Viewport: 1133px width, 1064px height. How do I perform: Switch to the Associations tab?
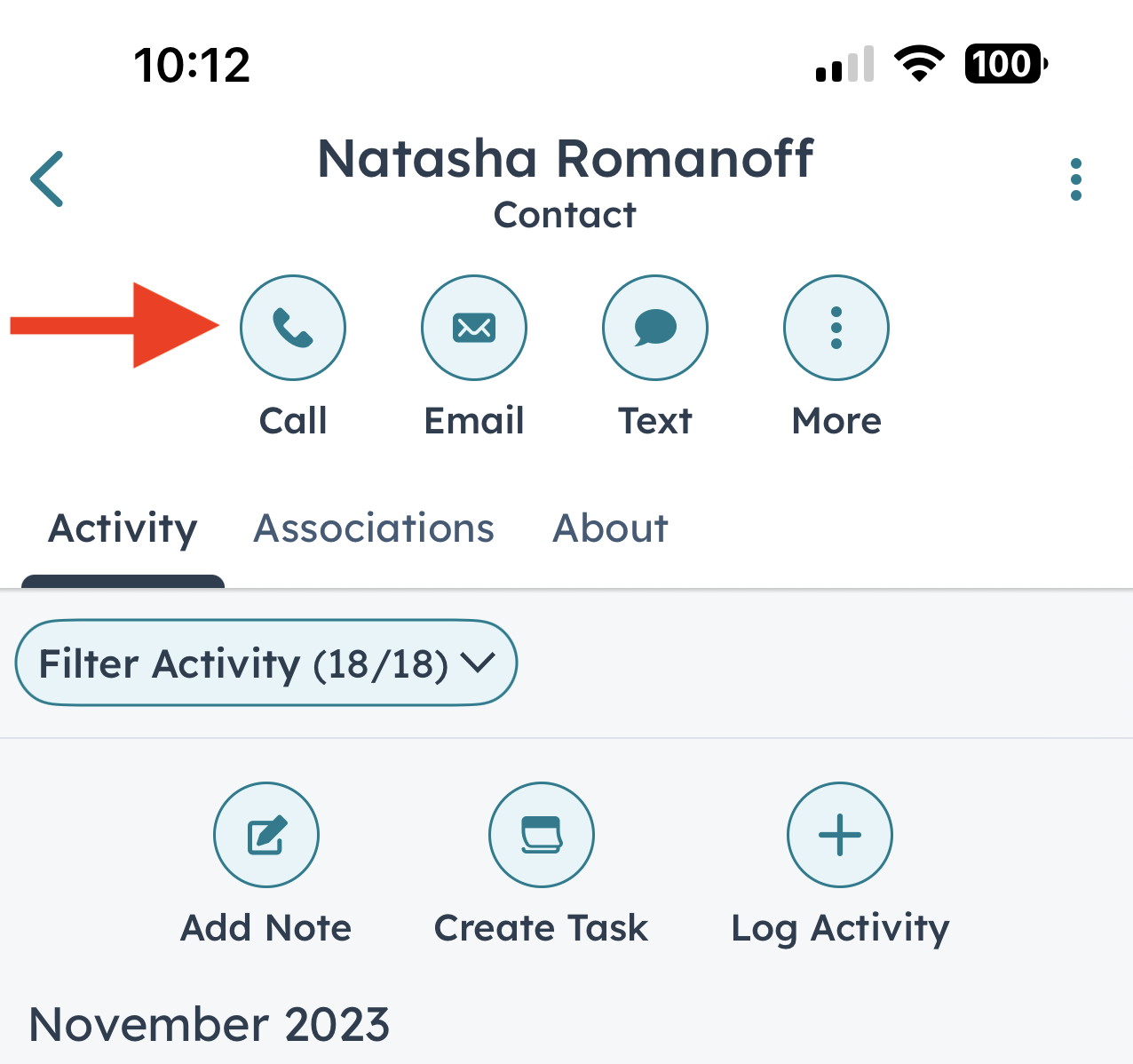[373, 528]
